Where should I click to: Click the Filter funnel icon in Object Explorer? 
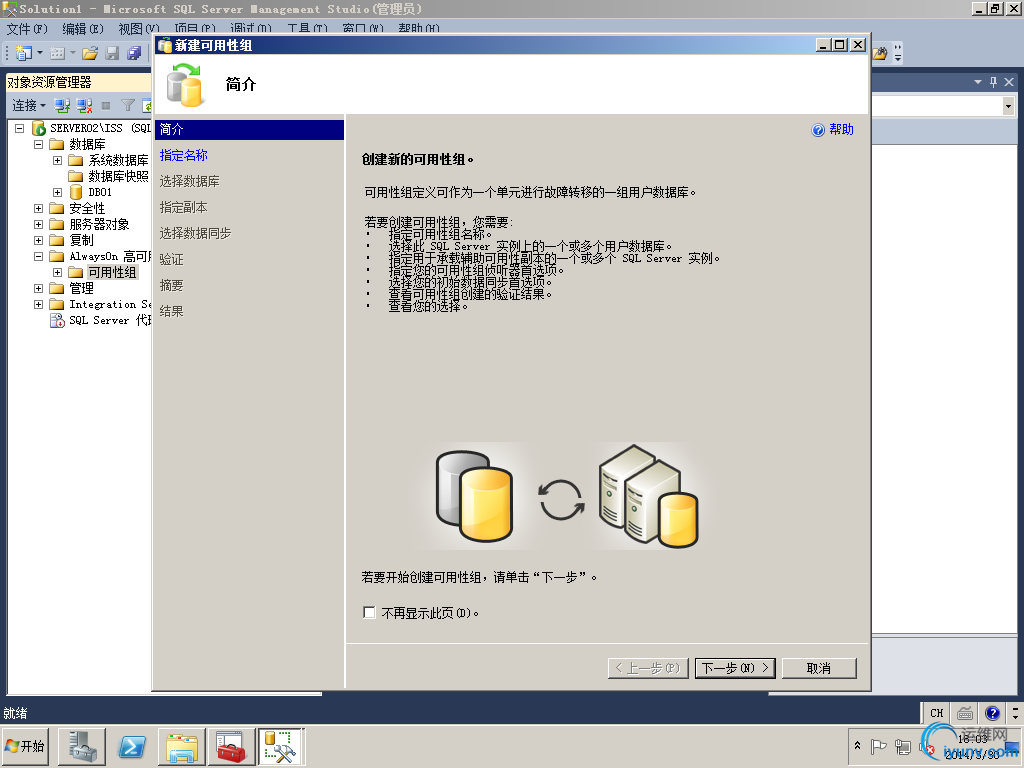click(x=128, y=105)
